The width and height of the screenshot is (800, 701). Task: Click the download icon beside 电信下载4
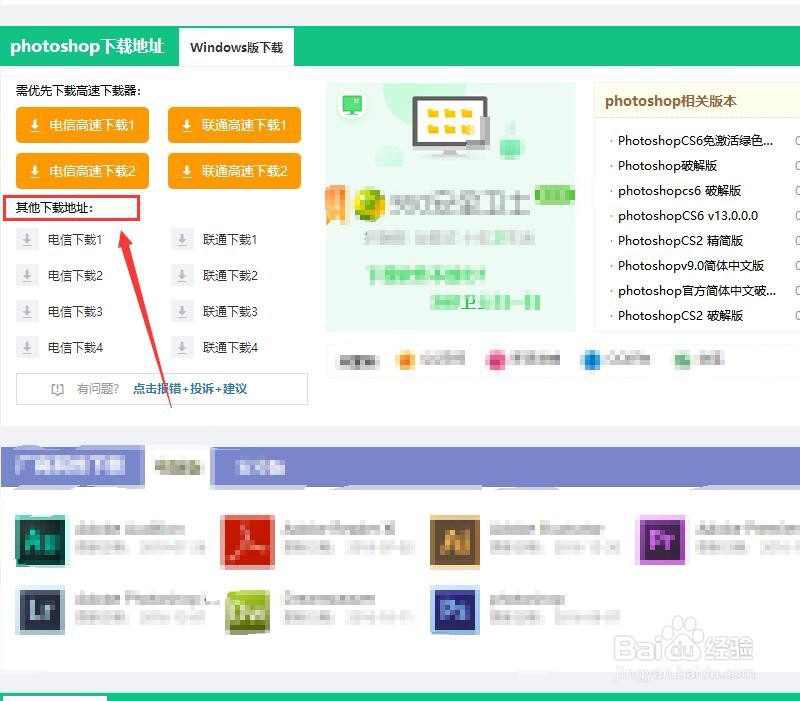(27, 347)
